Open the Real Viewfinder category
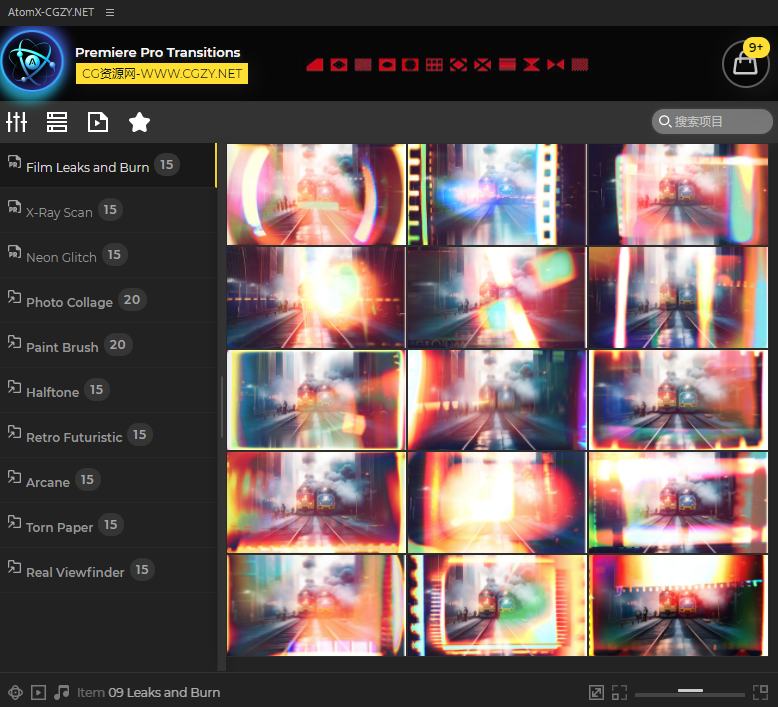Viewport: 778px width, 707px height. point(108,570)
